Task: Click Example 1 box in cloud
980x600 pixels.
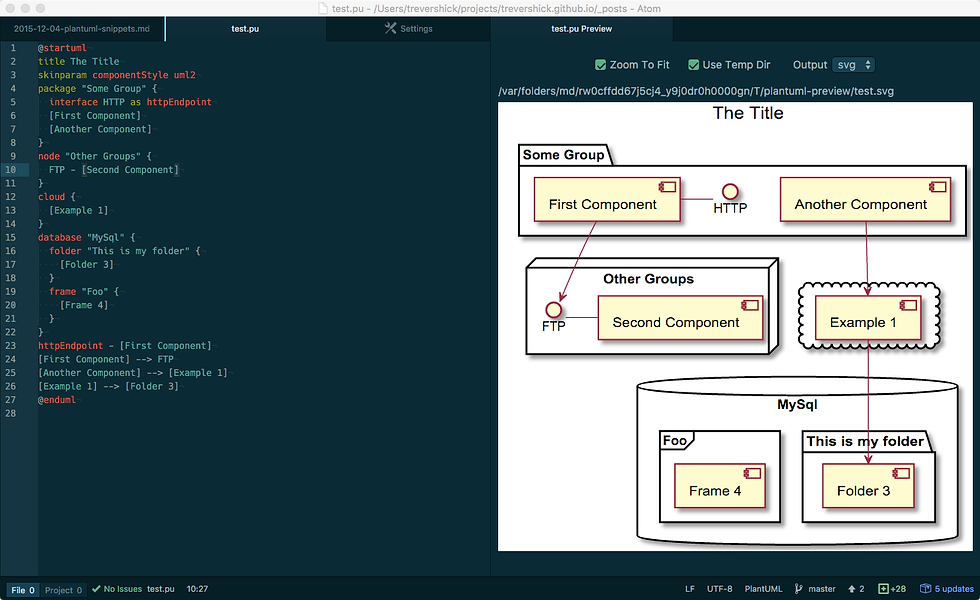Action: [868, 318]
